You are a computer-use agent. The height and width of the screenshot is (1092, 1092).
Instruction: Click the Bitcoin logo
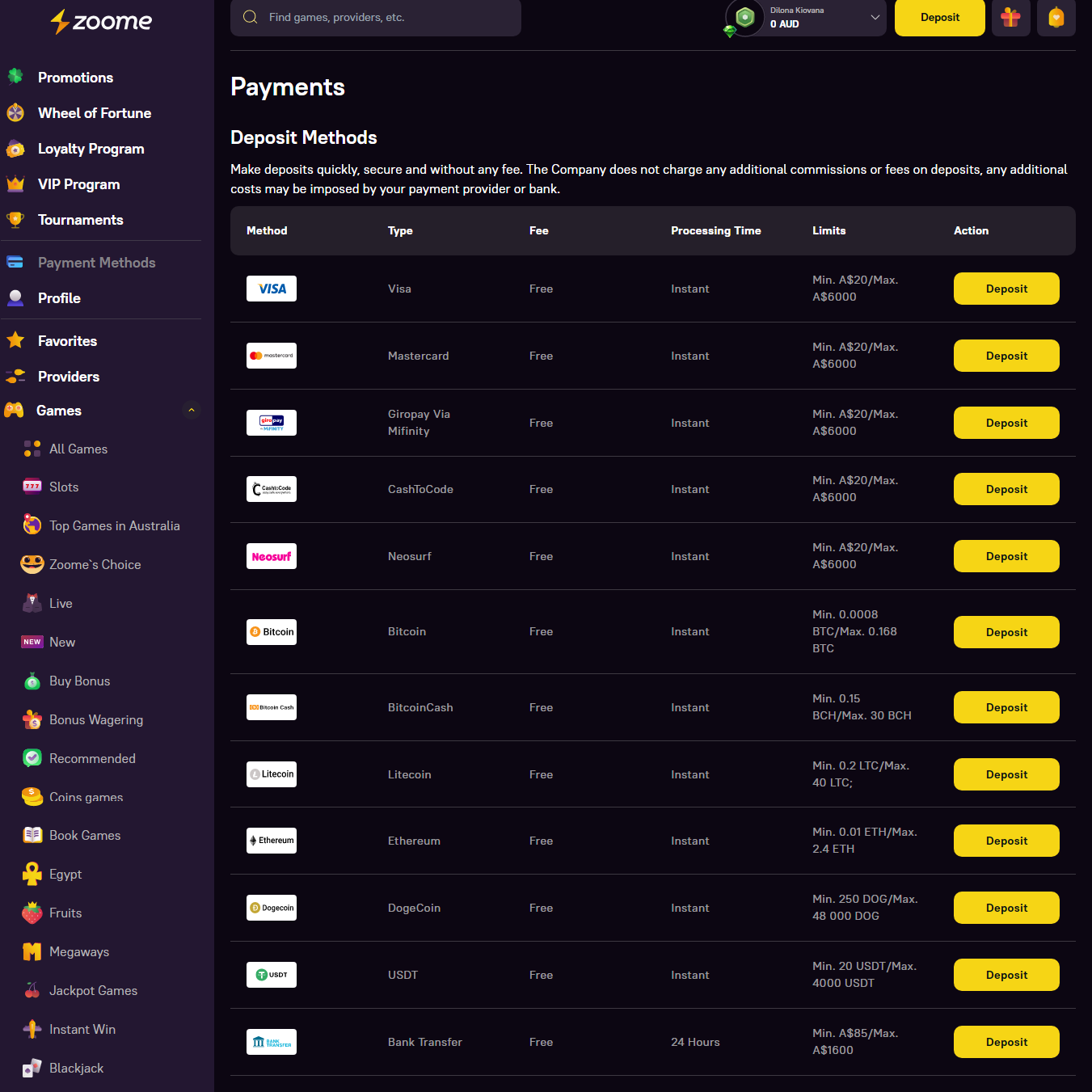pos(272,632)
